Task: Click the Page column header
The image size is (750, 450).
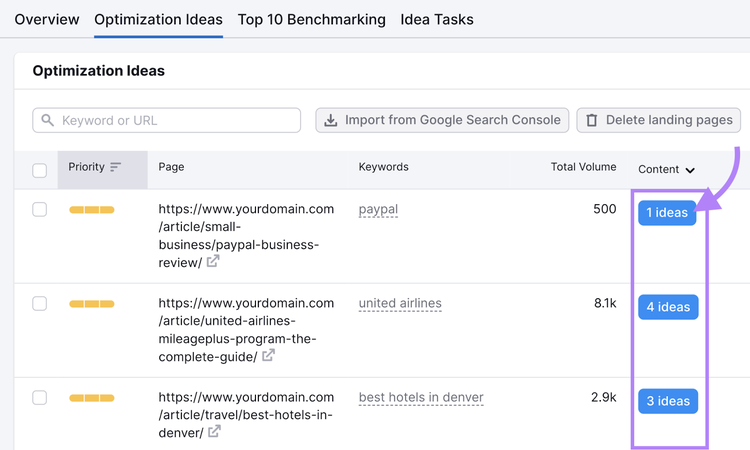Action: [171, 167]
